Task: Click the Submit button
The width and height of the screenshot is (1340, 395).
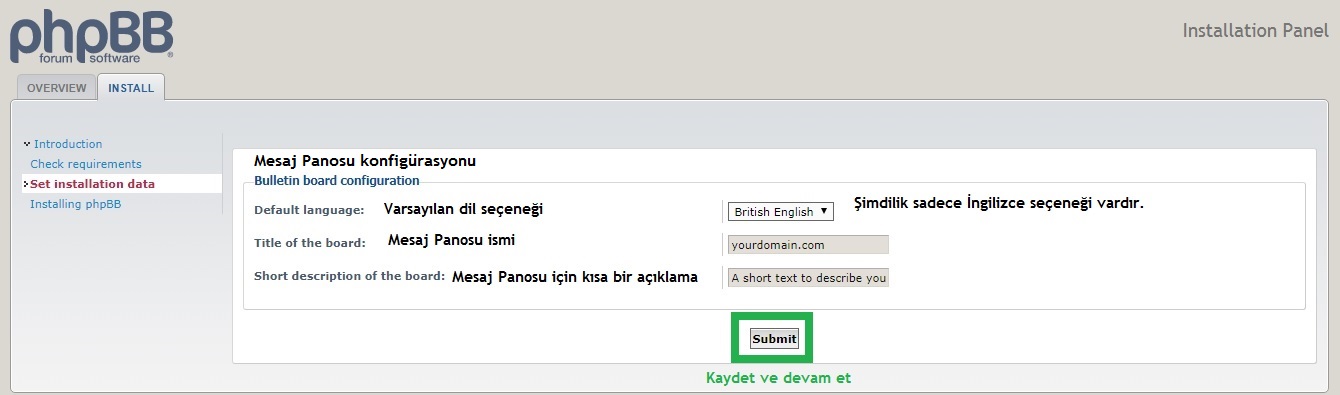Action: (775, 339)
